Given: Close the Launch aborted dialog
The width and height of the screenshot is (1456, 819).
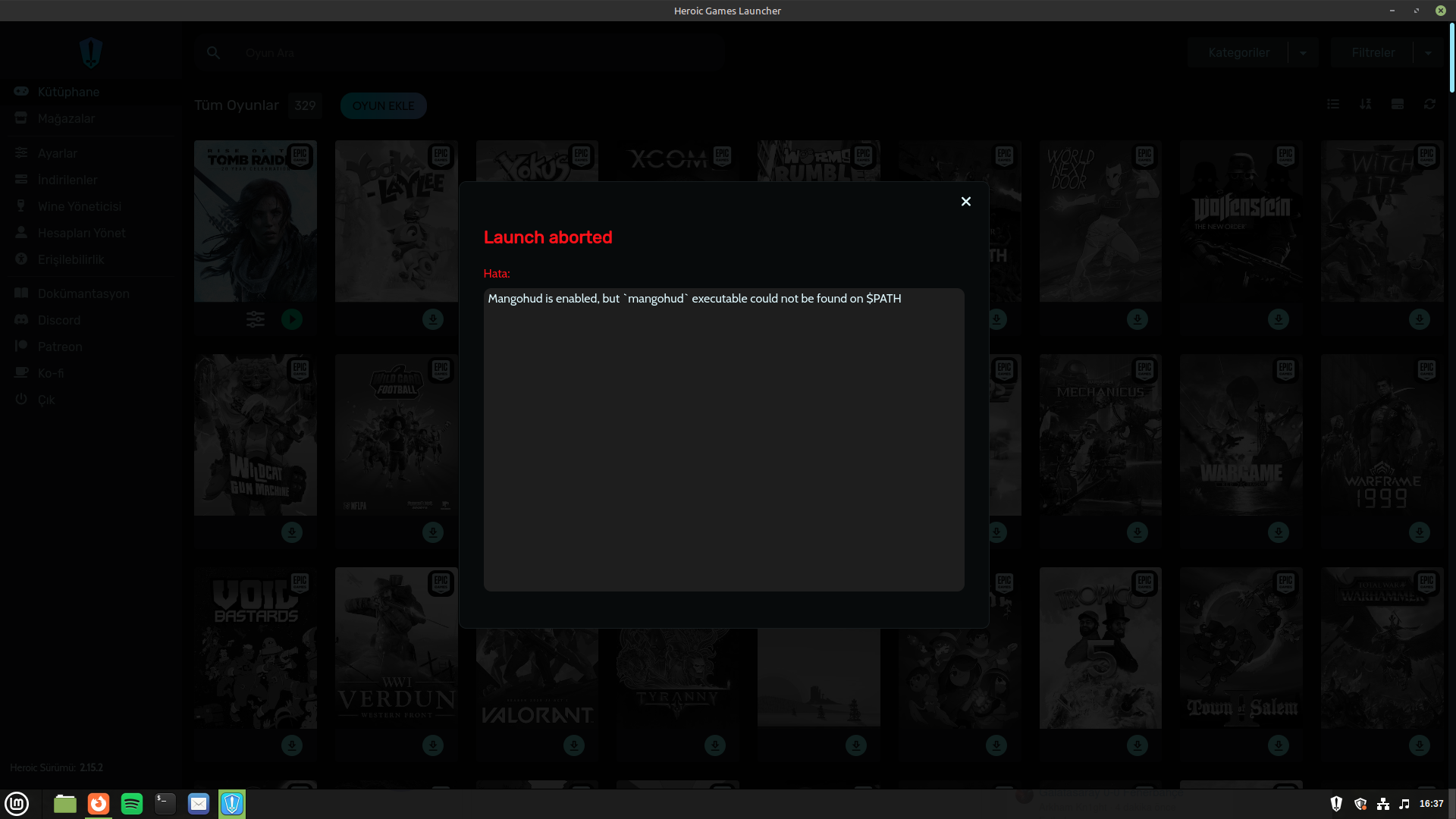Looking at the screenshot, I should [x=965, y=201].
